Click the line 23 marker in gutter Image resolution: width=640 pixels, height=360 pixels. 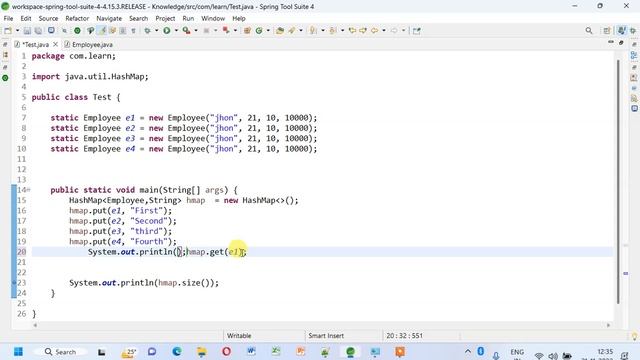point(14,282)
